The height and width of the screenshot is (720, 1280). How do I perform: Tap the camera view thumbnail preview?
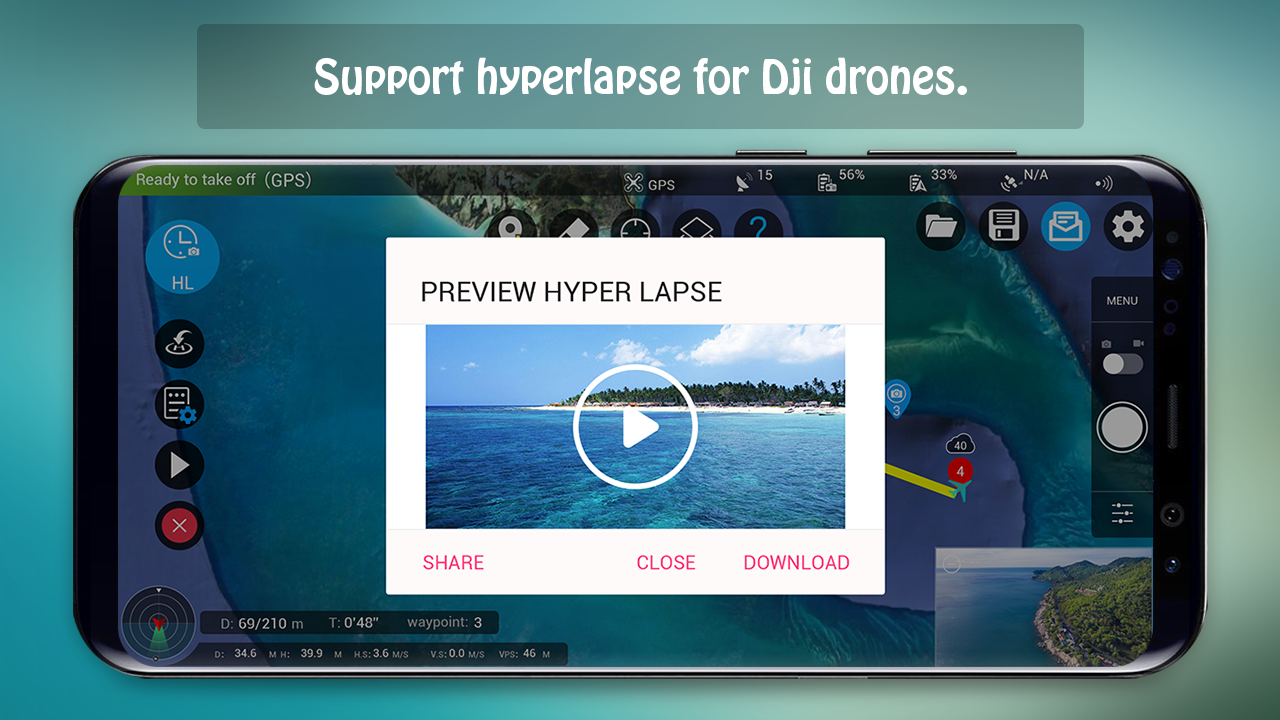[1043, 606]
